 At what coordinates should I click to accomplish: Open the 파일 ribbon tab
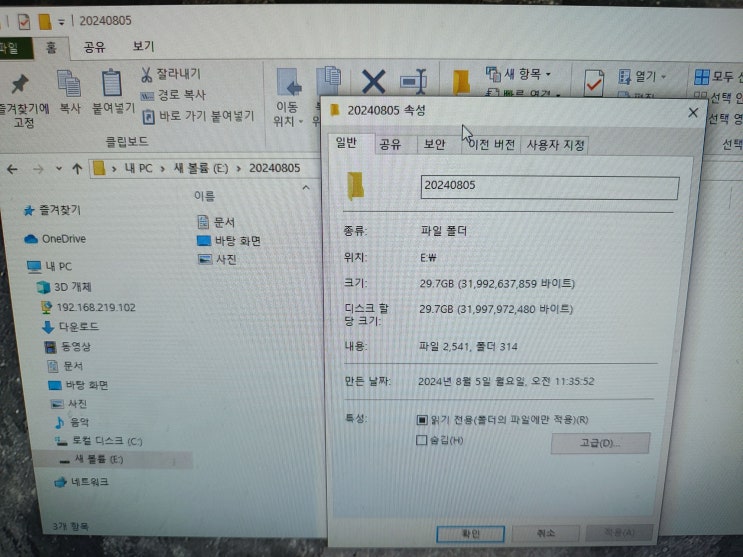(x=14, y=48)
